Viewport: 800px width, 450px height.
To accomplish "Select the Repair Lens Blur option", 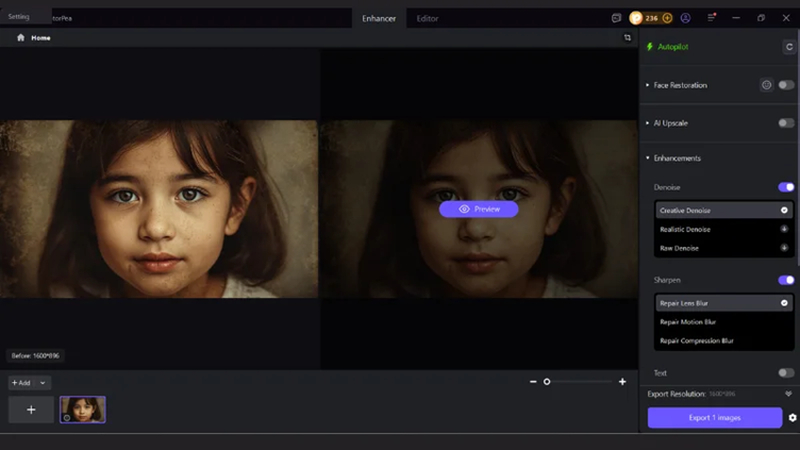I will 724,303.
